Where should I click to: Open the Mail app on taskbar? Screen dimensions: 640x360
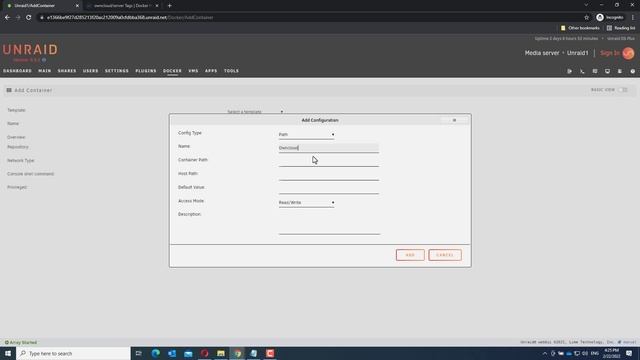click(188, 353)
